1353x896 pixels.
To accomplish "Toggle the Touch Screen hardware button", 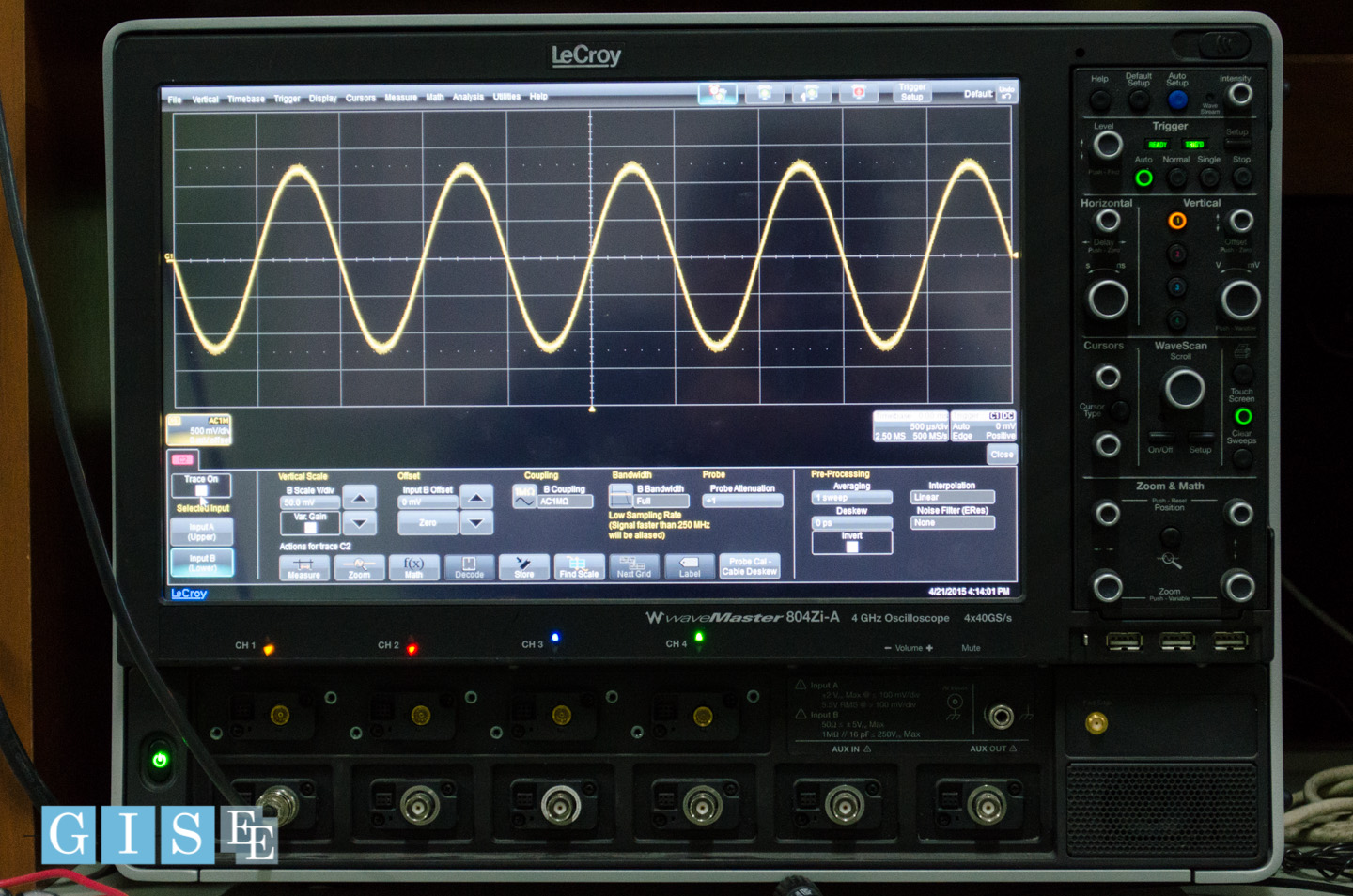I will click(1243, 416).
